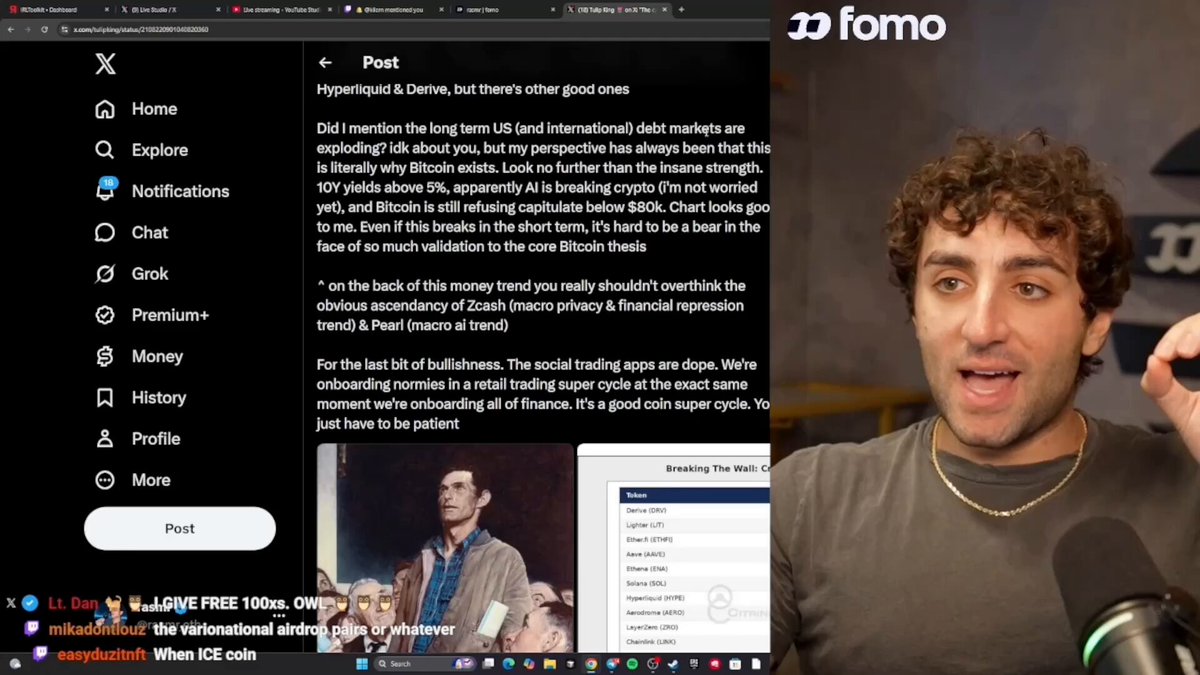Click the browser back navigation arrow
This screenshot has height=675, width=1200.
11,29
